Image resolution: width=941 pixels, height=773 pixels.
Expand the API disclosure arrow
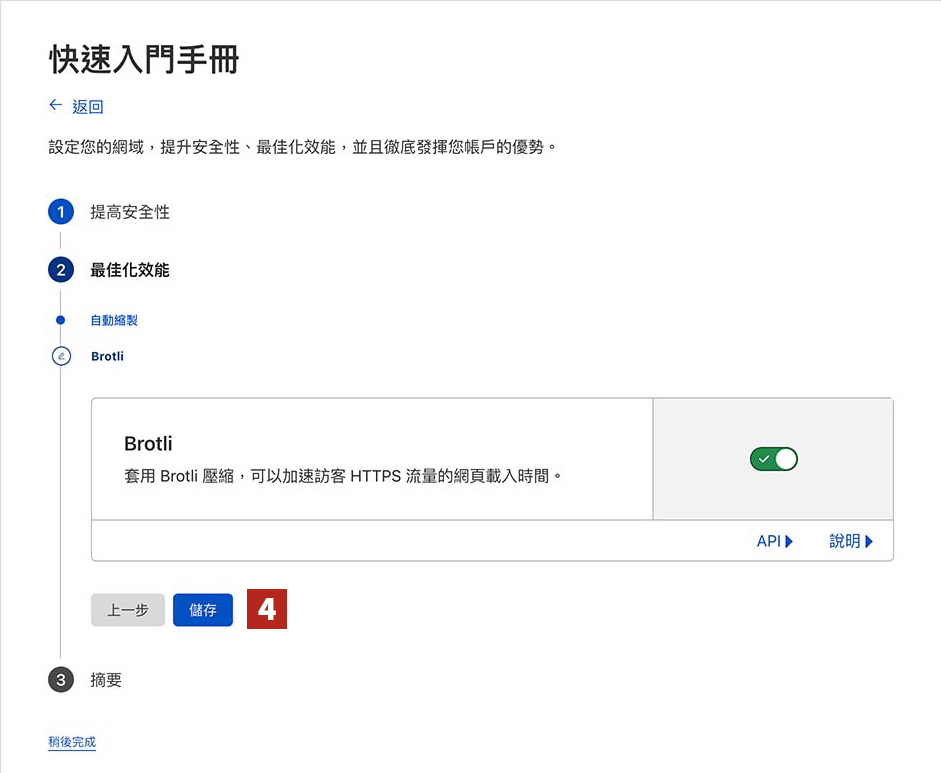click(x=789, y=541)
